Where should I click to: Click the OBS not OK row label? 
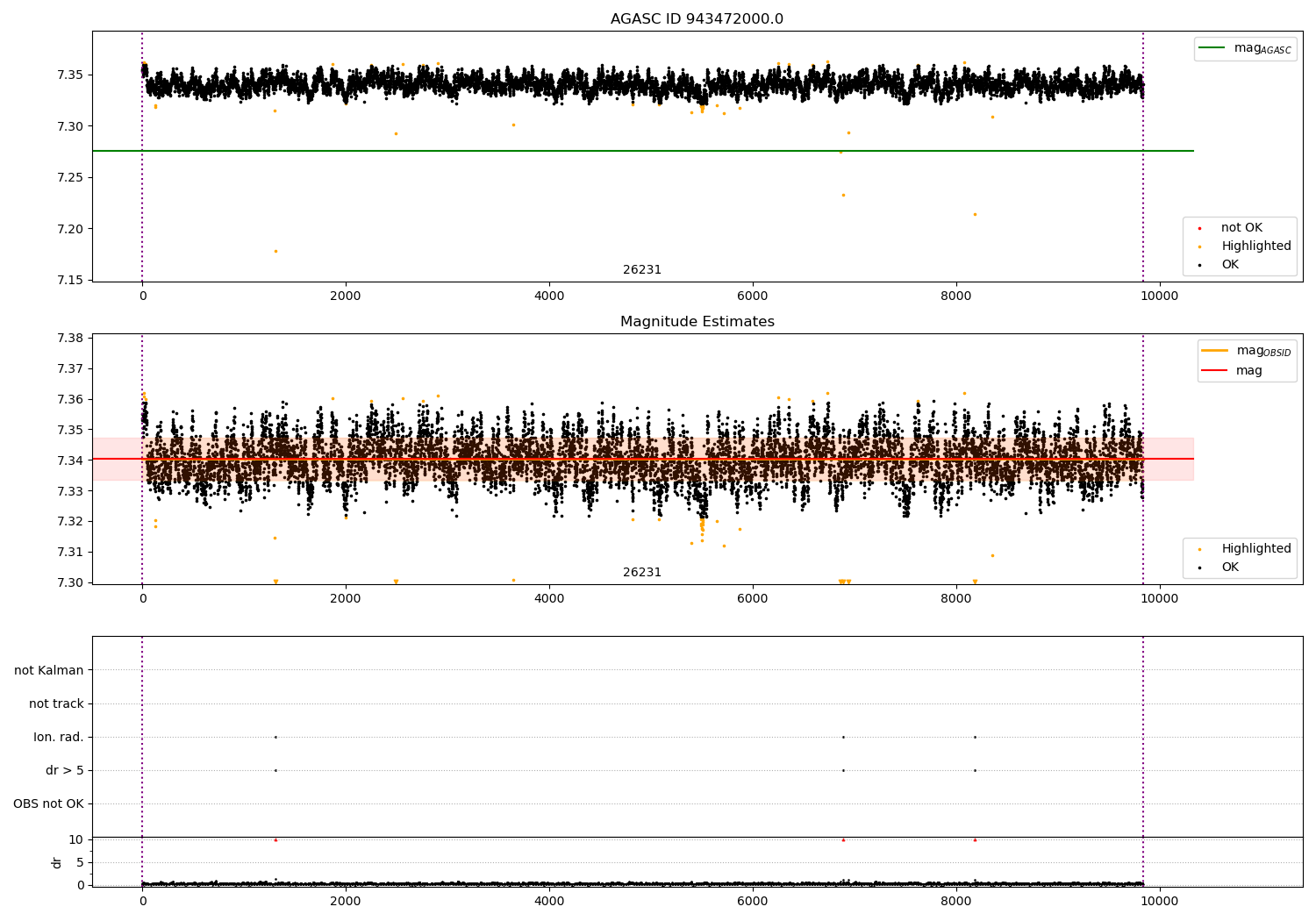[48, 803]
